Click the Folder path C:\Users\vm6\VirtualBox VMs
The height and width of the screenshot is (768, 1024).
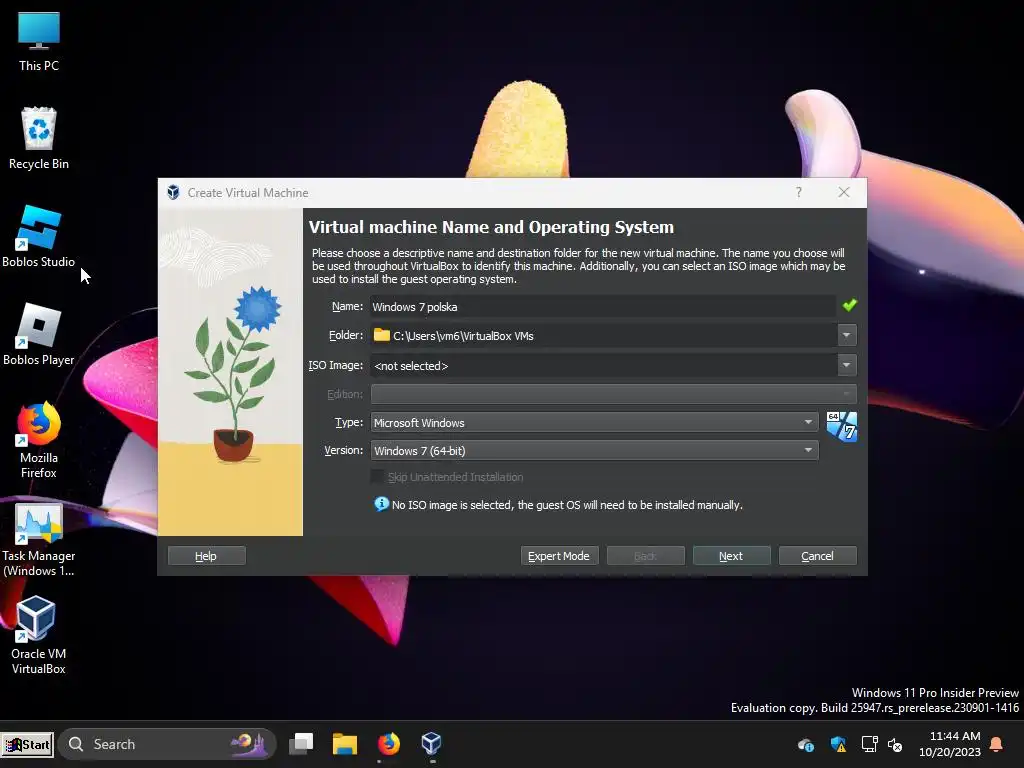tap(463, 336)
